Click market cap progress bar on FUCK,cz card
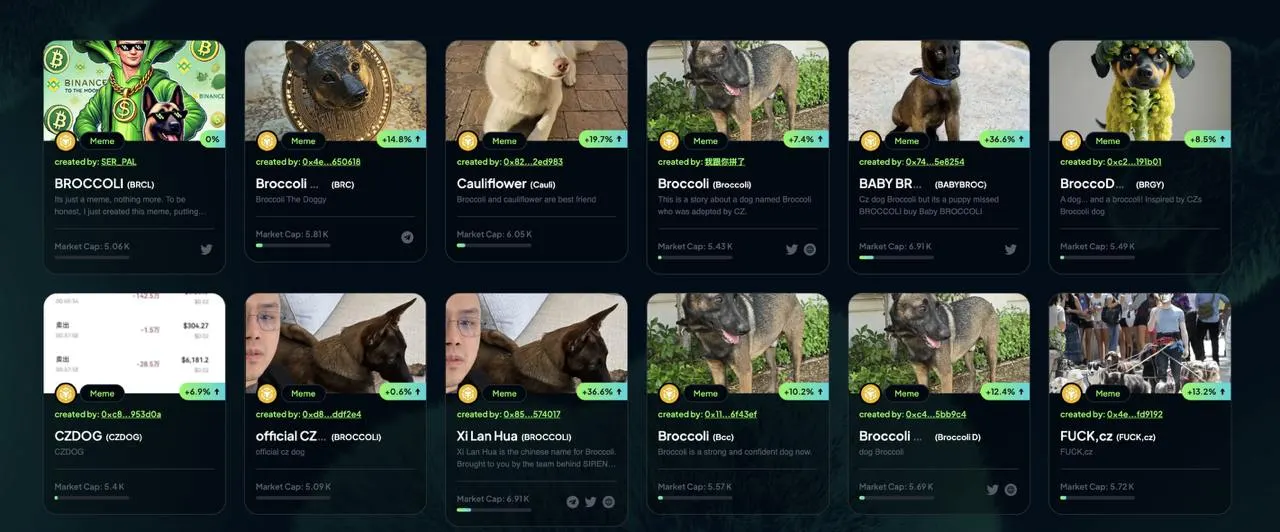The image size is (1280, 532). pos(1097,497)
